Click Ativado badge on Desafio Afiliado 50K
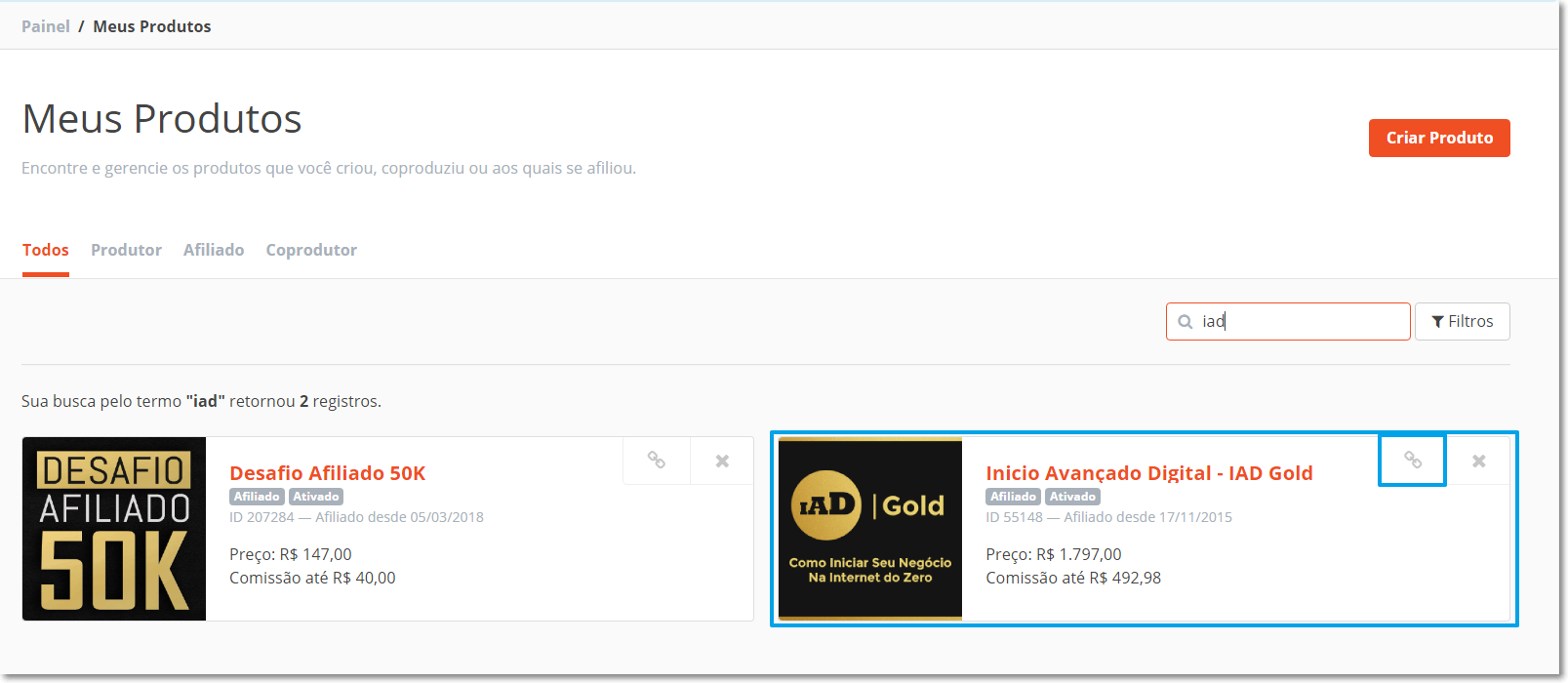This screenshot has width=1568, height=683. click(x=316, y=497)
